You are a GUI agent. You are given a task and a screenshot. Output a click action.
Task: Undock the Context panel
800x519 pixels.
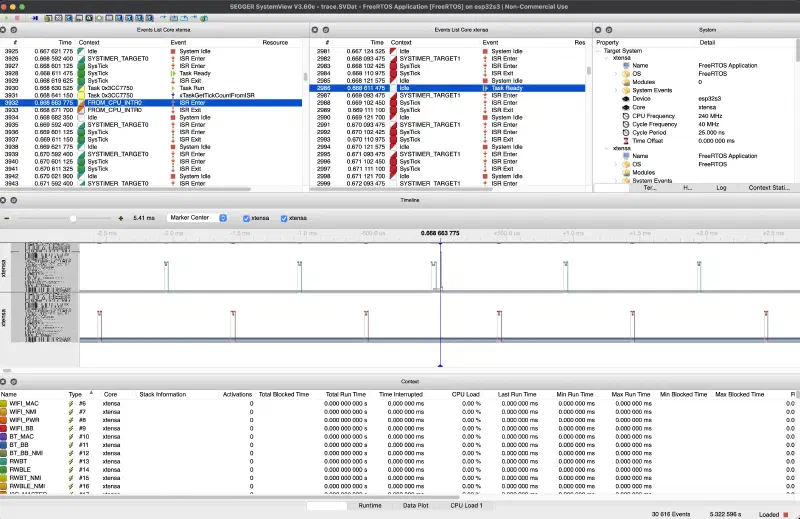14,382
